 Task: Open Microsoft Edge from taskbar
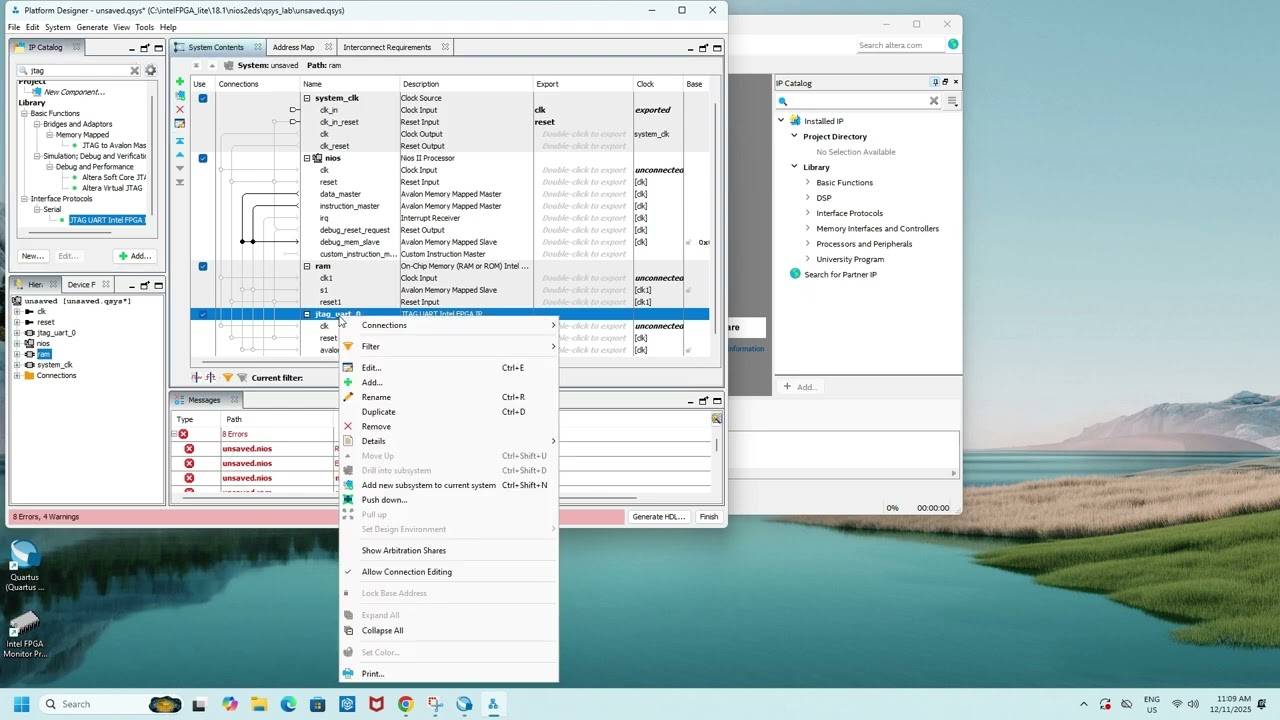288,704
